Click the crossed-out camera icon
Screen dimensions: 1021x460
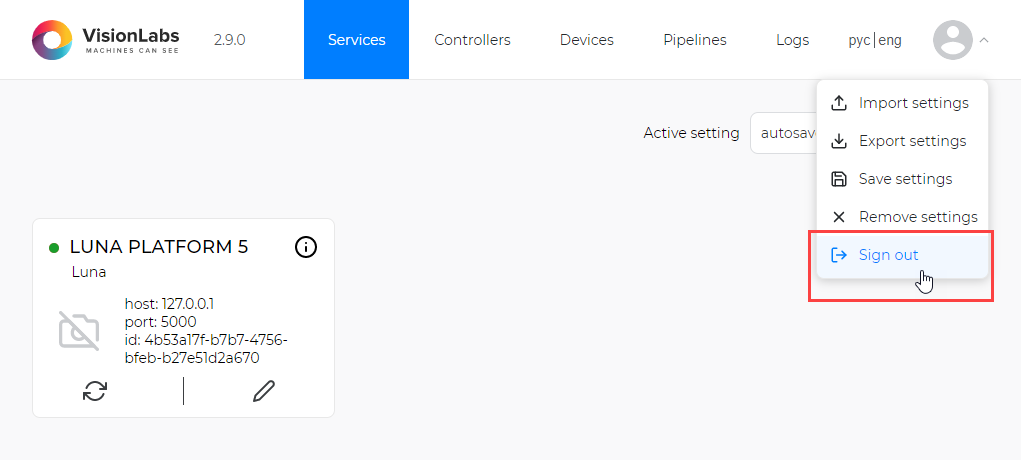tap(79, 331)
